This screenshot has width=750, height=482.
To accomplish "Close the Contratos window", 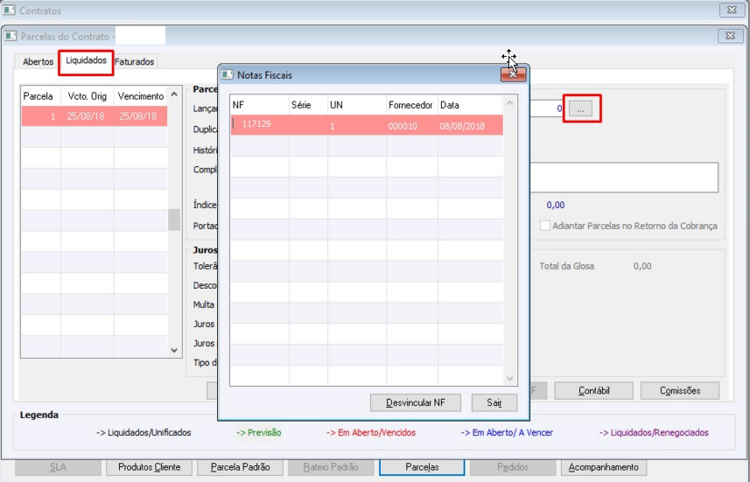I will [x=732, y=10].
